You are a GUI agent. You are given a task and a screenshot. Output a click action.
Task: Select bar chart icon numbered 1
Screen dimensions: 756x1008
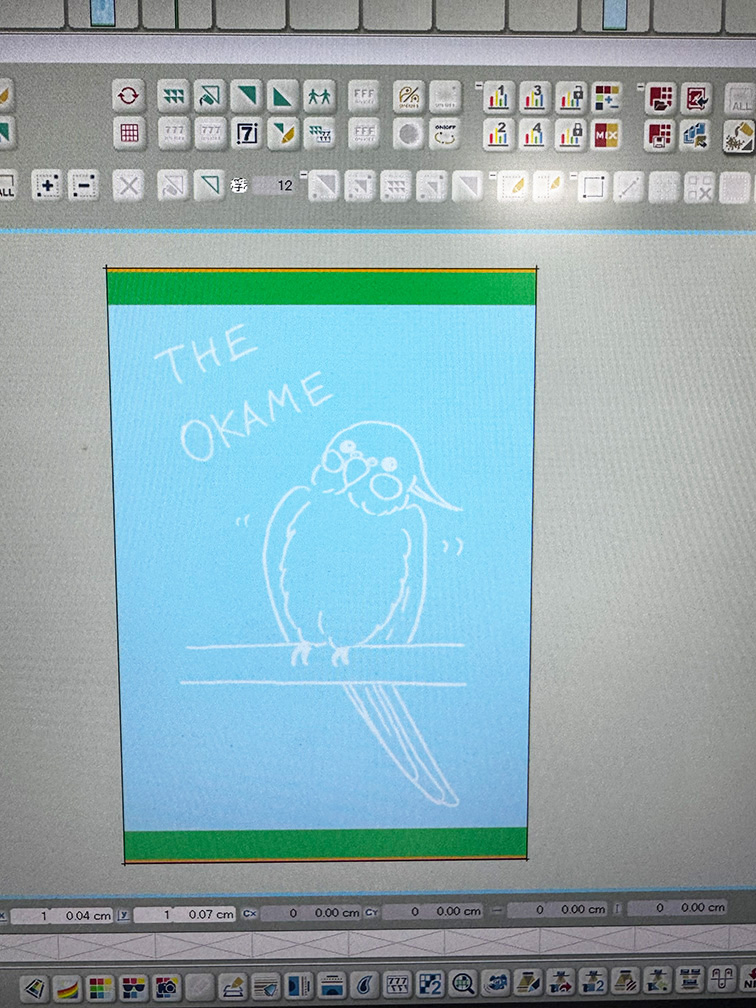(499, 97)
